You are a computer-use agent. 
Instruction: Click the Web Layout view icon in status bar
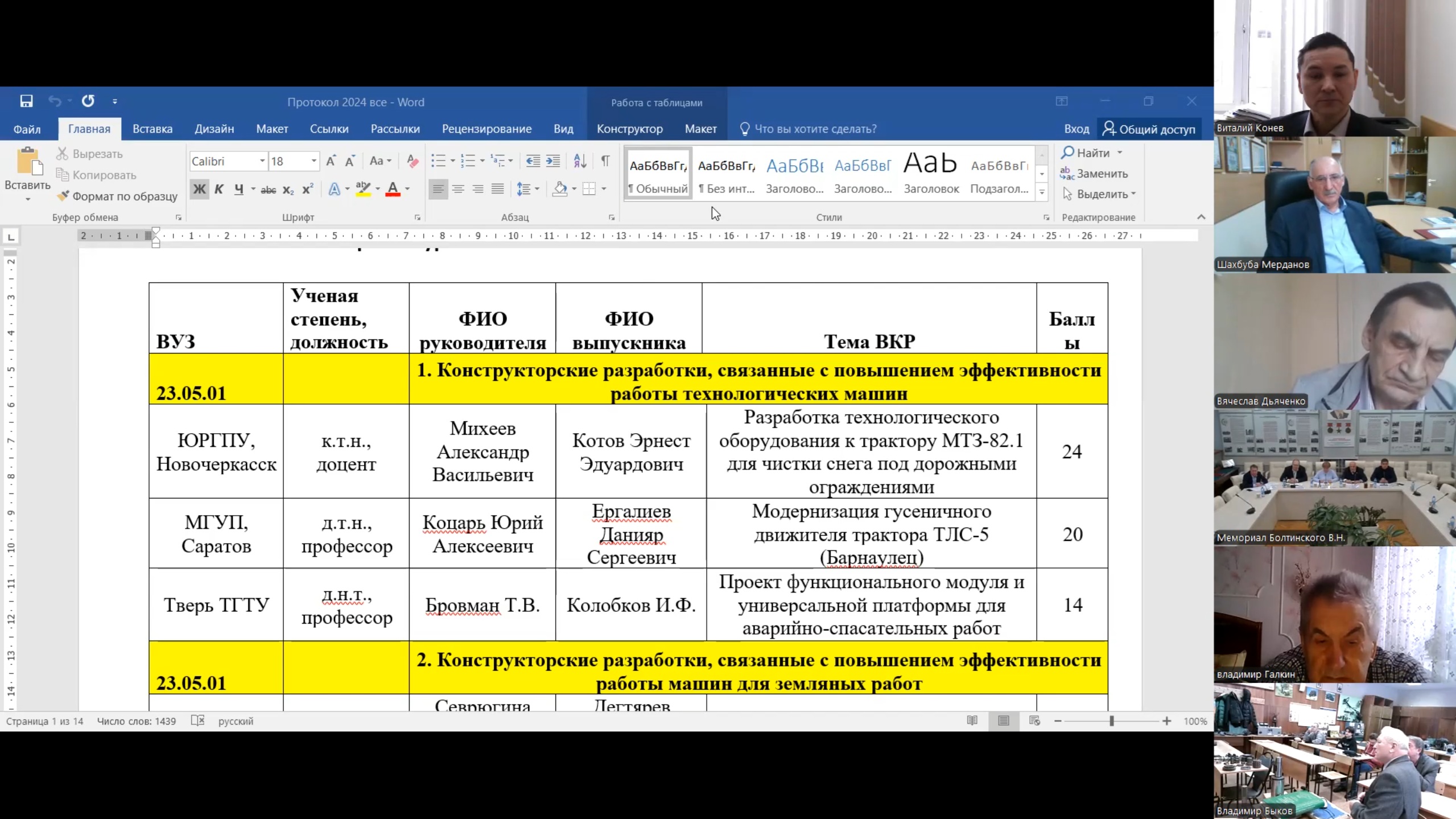[x=1034, y=721]
